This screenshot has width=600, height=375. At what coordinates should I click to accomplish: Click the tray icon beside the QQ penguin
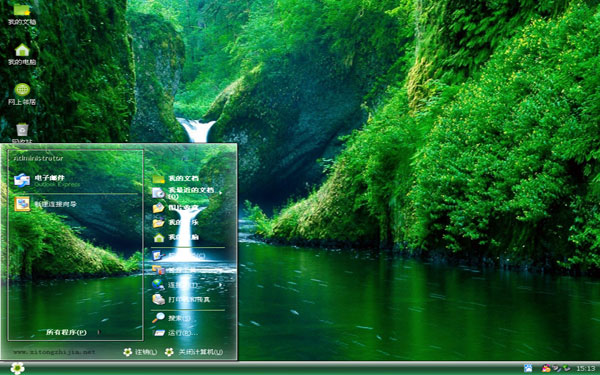(557, 368)
